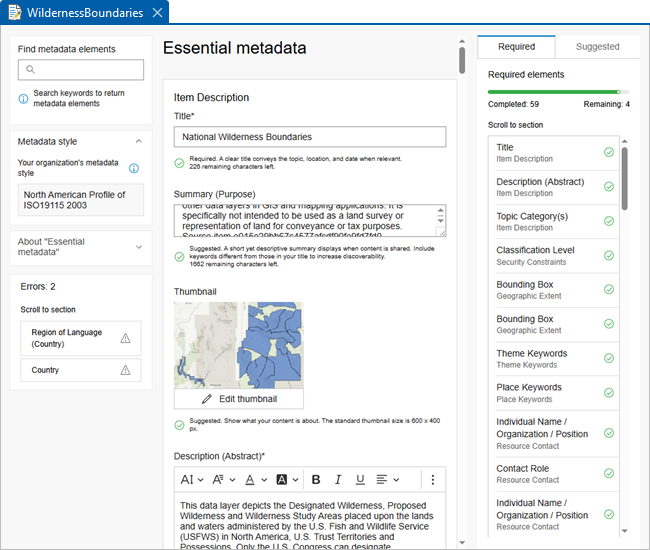This screenshot has height=550, width=650.
Task: Open the font color dropdown
Action: pyautogui.click(x=256, y=480)
